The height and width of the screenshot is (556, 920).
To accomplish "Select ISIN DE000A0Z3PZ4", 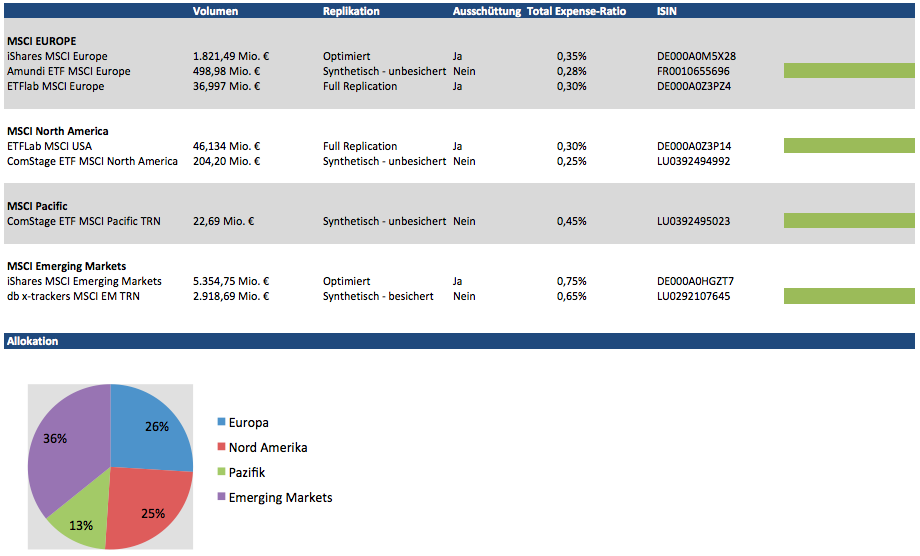I will click(694, 86).
